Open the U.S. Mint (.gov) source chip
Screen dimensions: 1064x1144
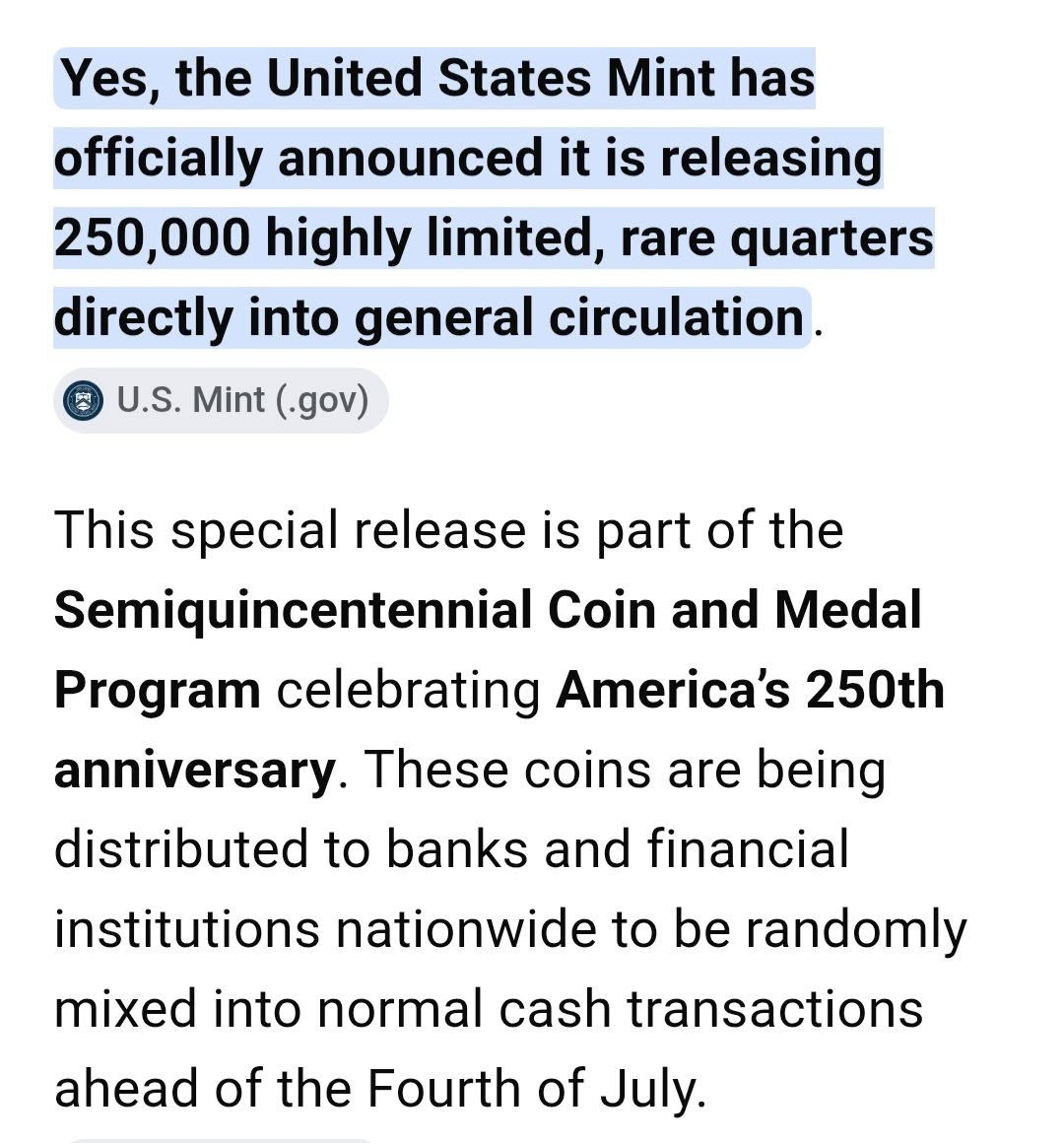click(221, 400)
